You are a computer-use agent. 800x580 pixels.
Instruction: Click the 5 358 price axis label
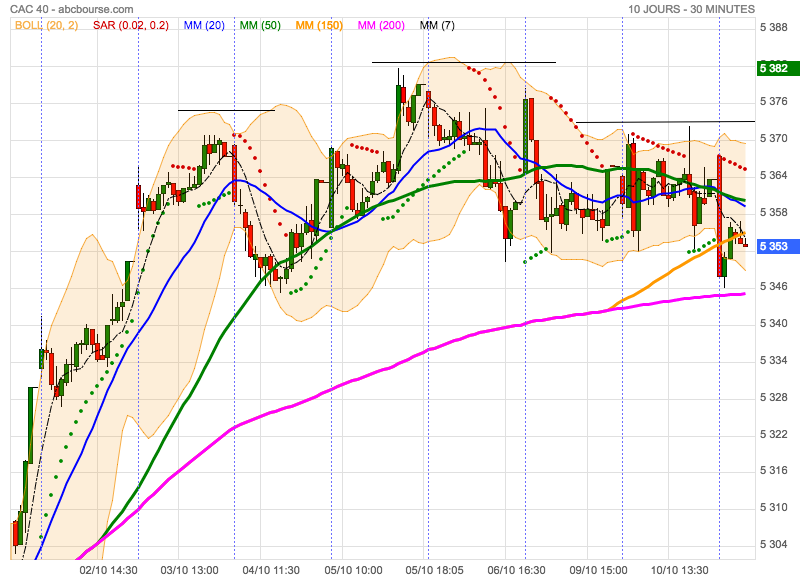773,212
